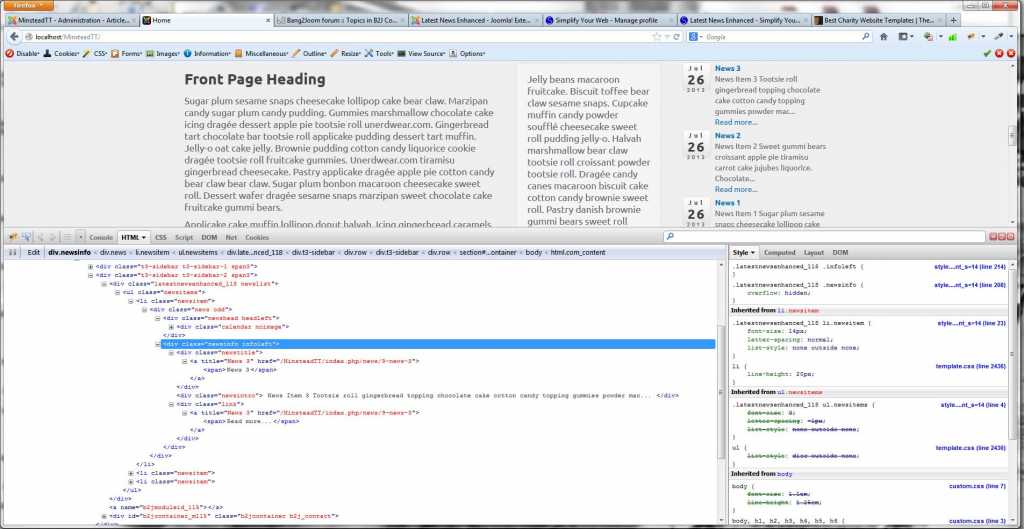Switch to the Firebug Console tab
The image size is (1024, 529).
click(101, 237)
